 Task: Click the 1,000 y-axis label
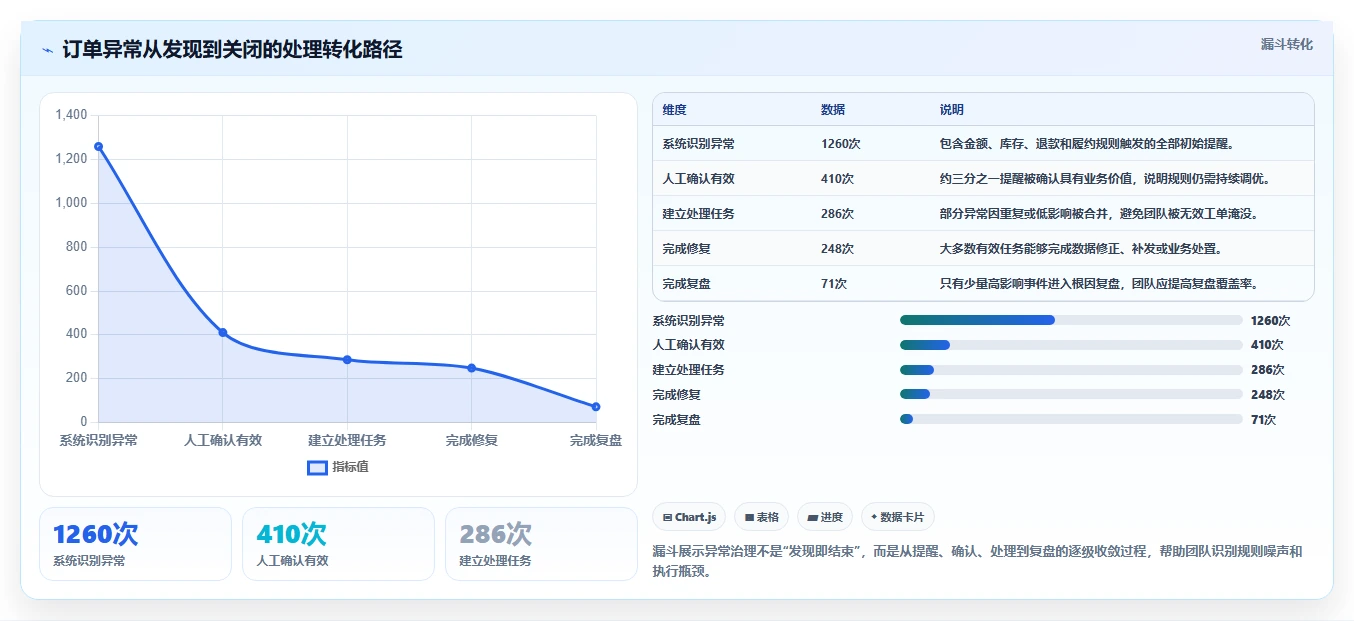(71, 203)
